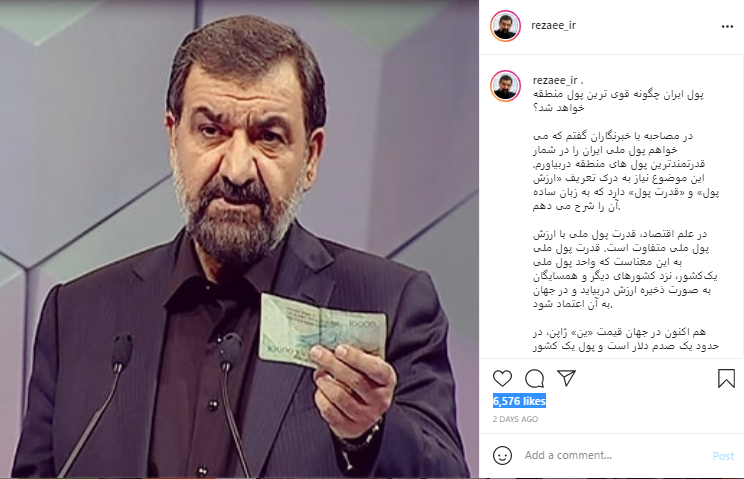Viewport: 744px width, 479px height.
Task: Like the post with the heart icon
Action: [502, 378]
